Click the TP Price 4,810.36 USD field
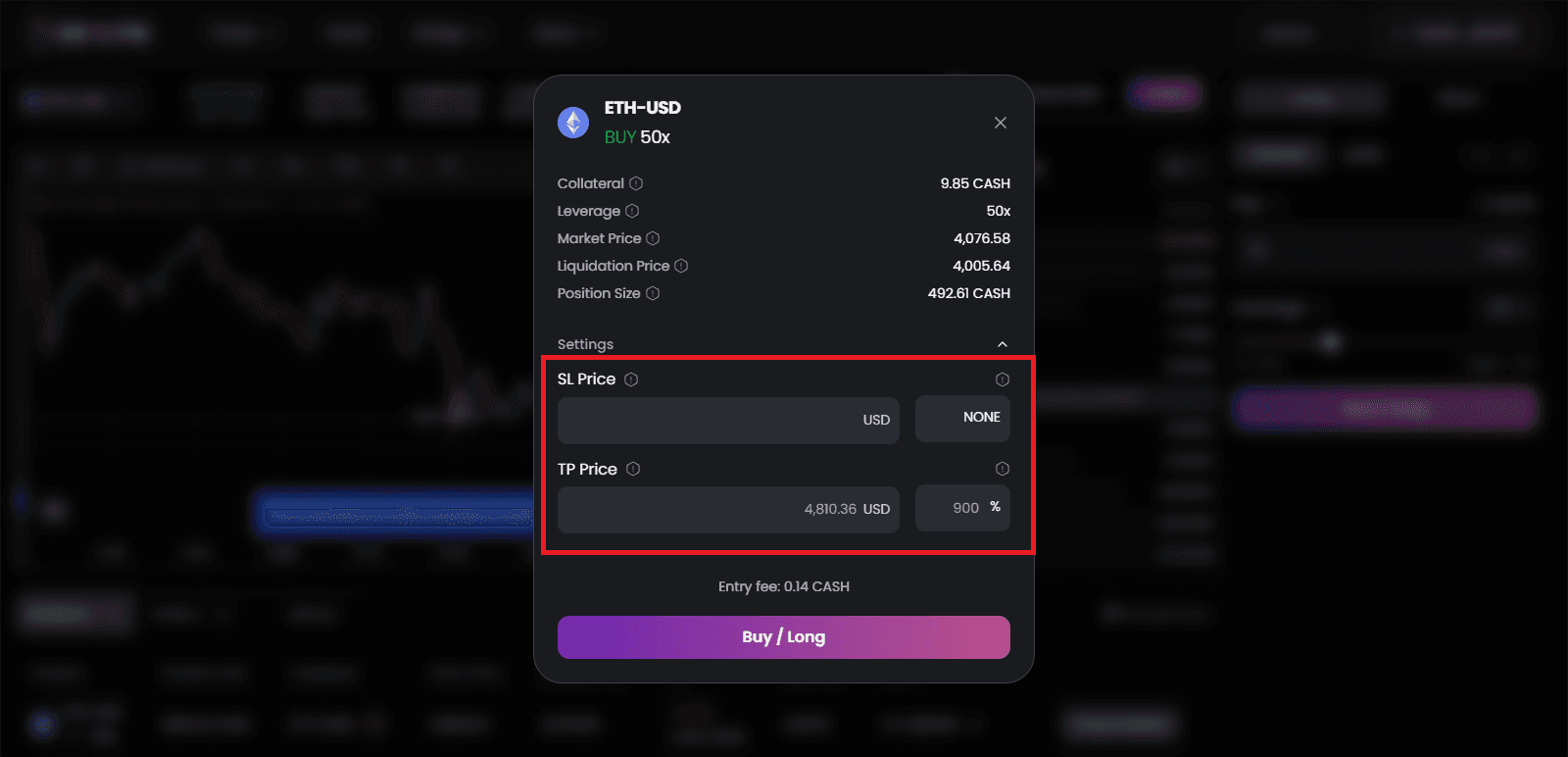 tap(728, 510)
